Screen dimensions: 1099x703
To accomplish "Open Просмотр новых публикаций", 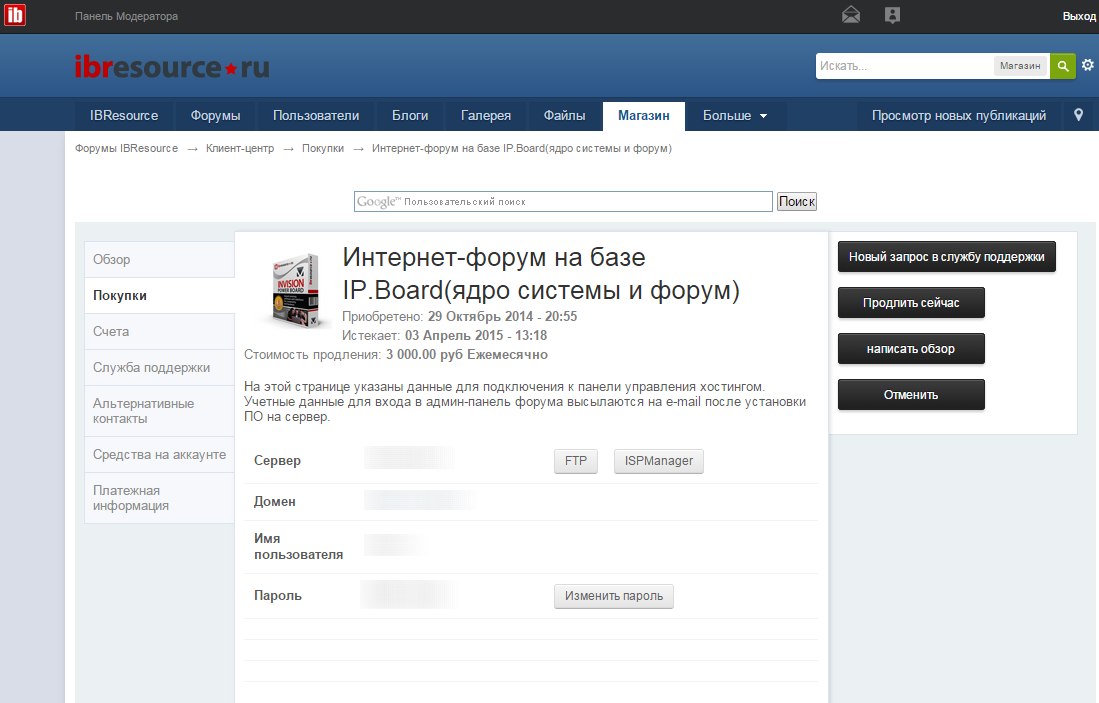I will (959, 116).
